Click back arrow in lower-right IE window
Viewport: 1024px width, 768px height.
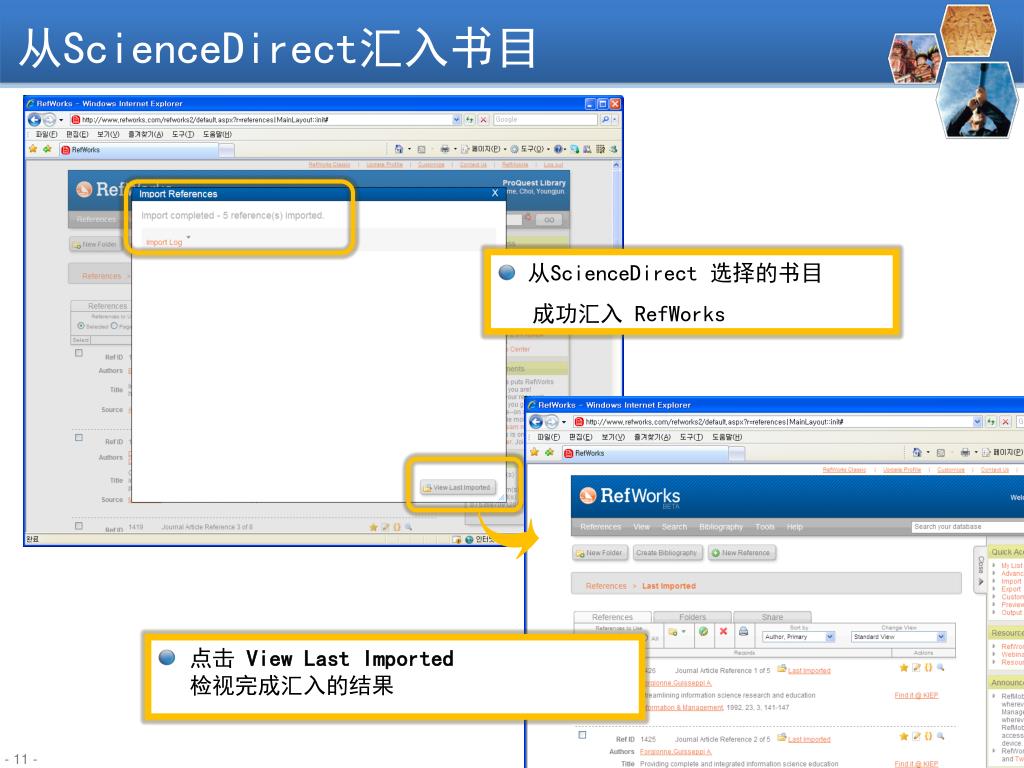537,422
